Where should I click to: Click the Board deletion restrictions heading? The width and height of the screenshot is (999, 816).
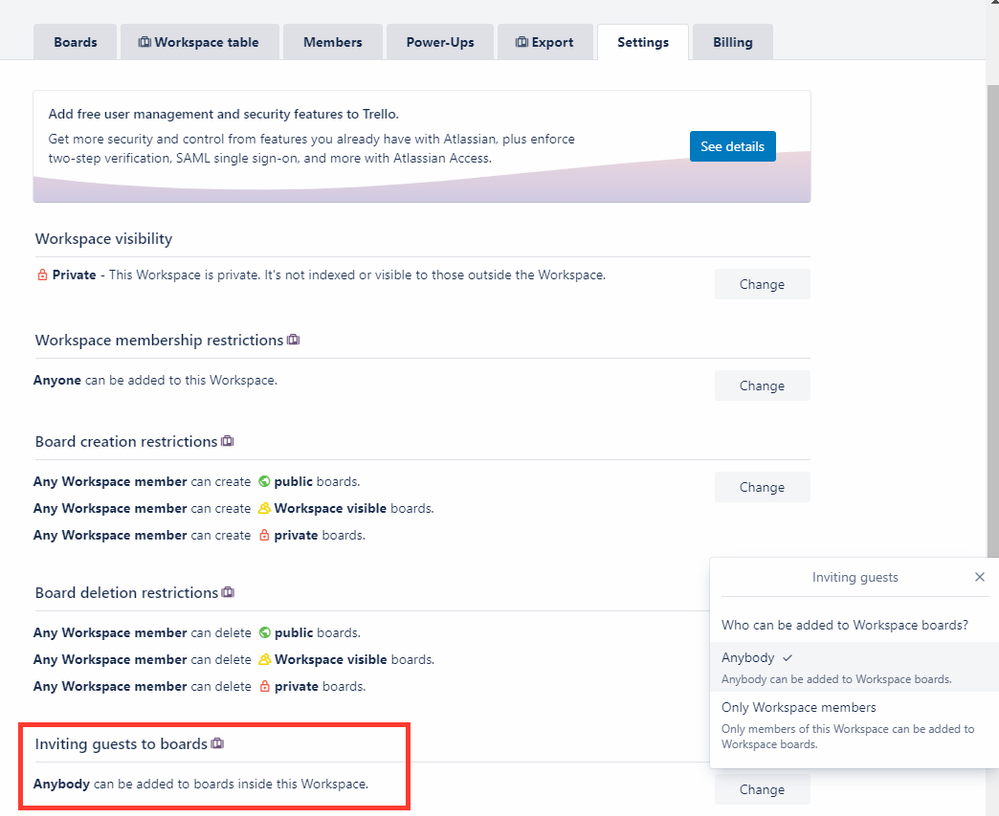[127, 592]
